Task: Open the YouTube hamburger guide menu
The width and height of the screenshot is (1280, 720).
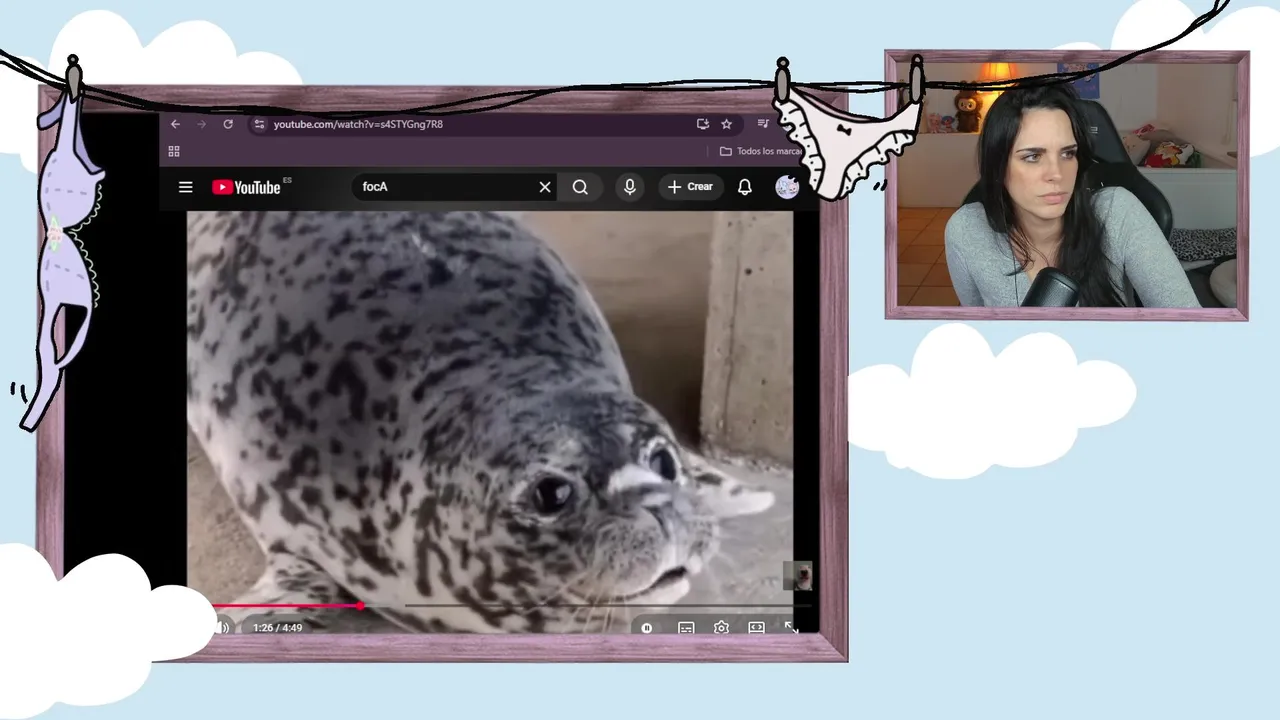Action: click(185, 187)
